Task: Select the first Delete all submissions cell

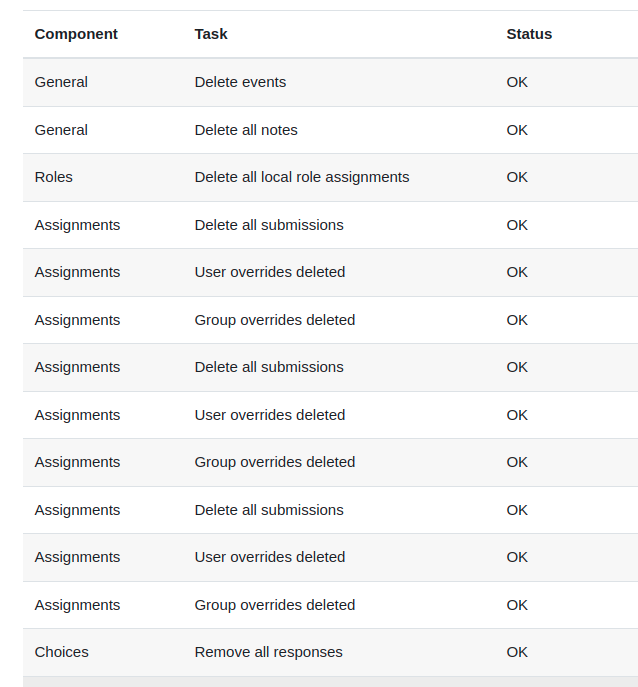Action: point(269,225)
